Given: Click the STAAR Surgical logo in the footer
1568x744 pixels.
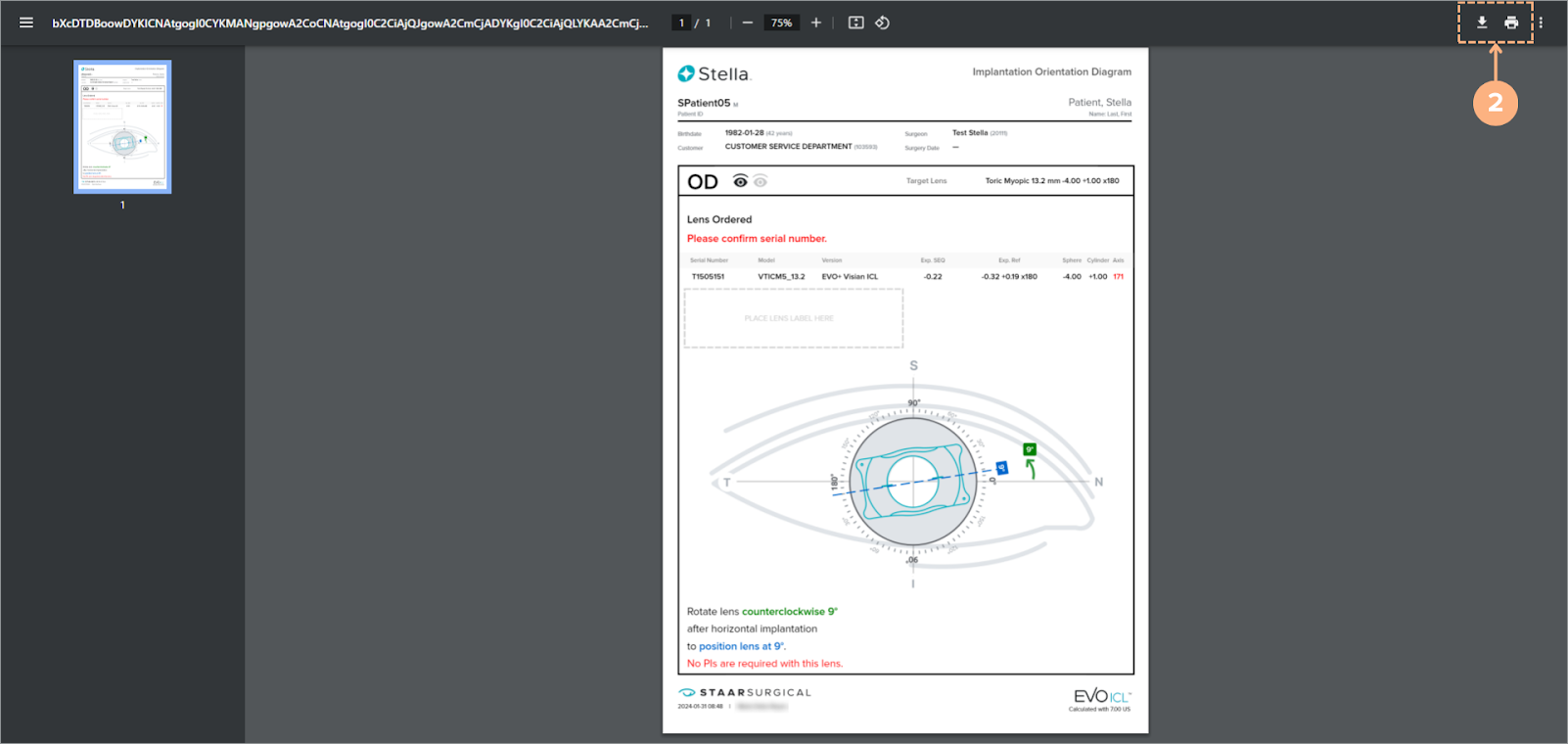Looking at the screenshot, I should [745, 692].
